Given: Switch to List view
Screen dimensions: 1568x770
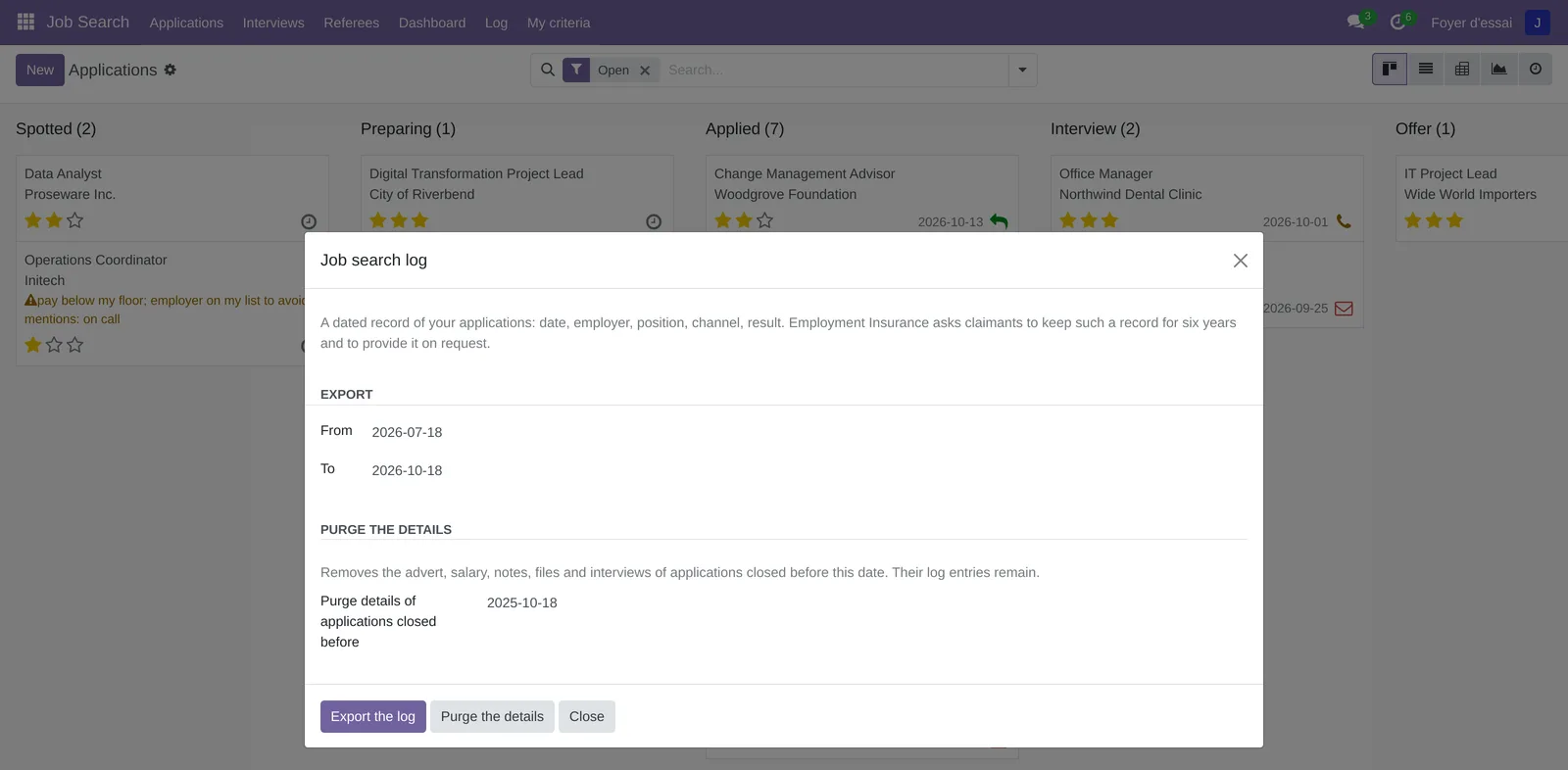Looking at the screenshot, I should pyautogui.click(x=1426, y=69).
